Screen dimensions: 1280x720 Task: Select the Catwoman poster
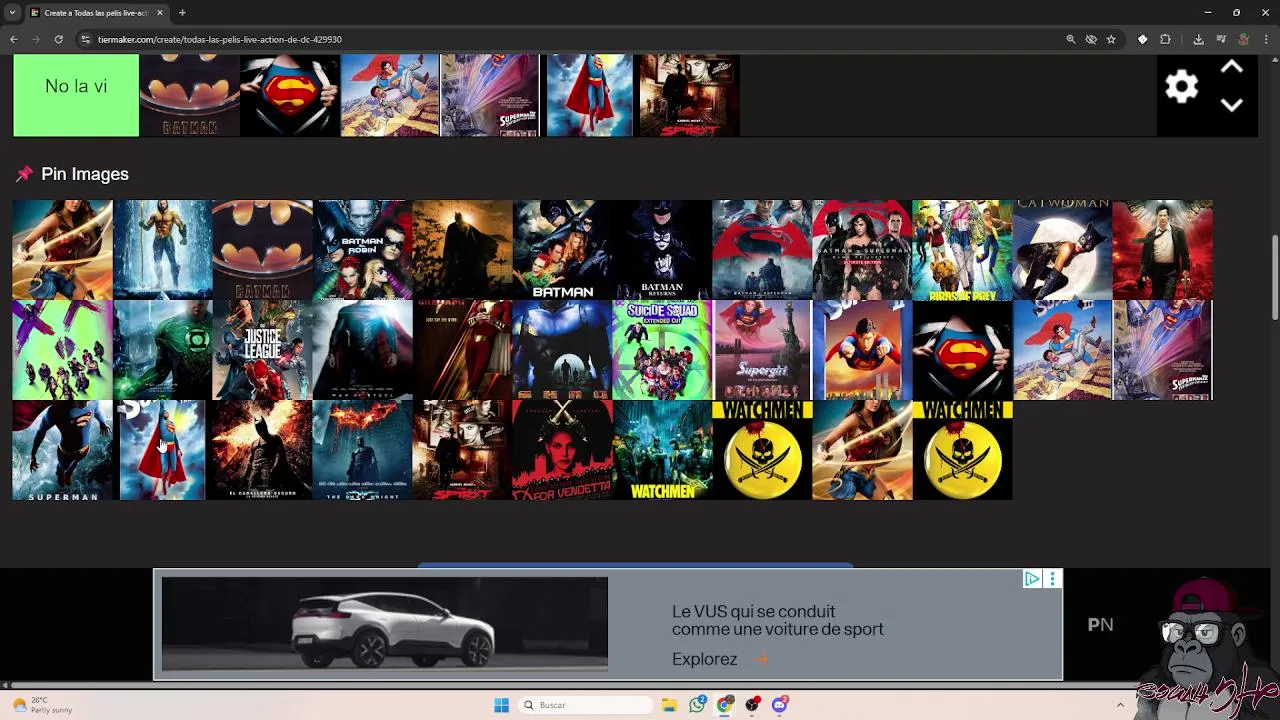pyautogui.click(x=1062, y=250)
